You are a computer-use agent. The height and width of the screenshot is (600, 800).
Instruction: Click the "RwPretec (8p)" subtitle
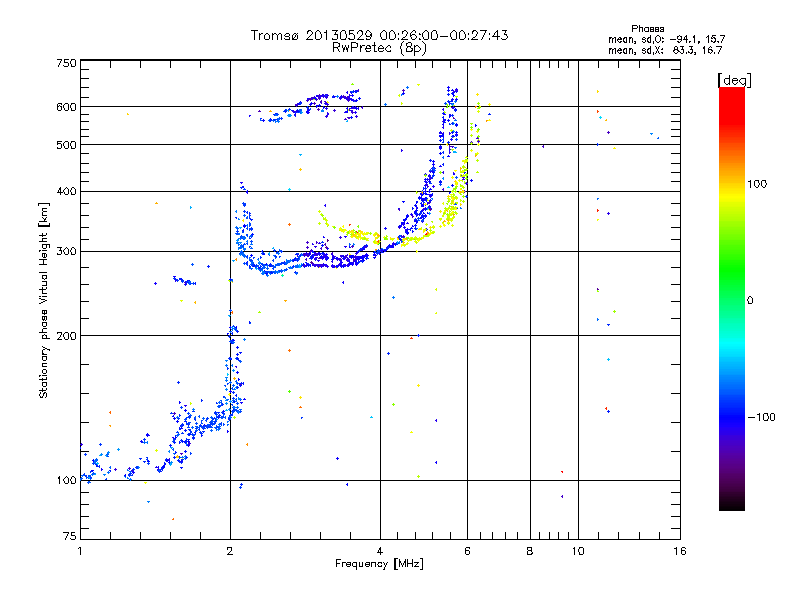[379, 48]
